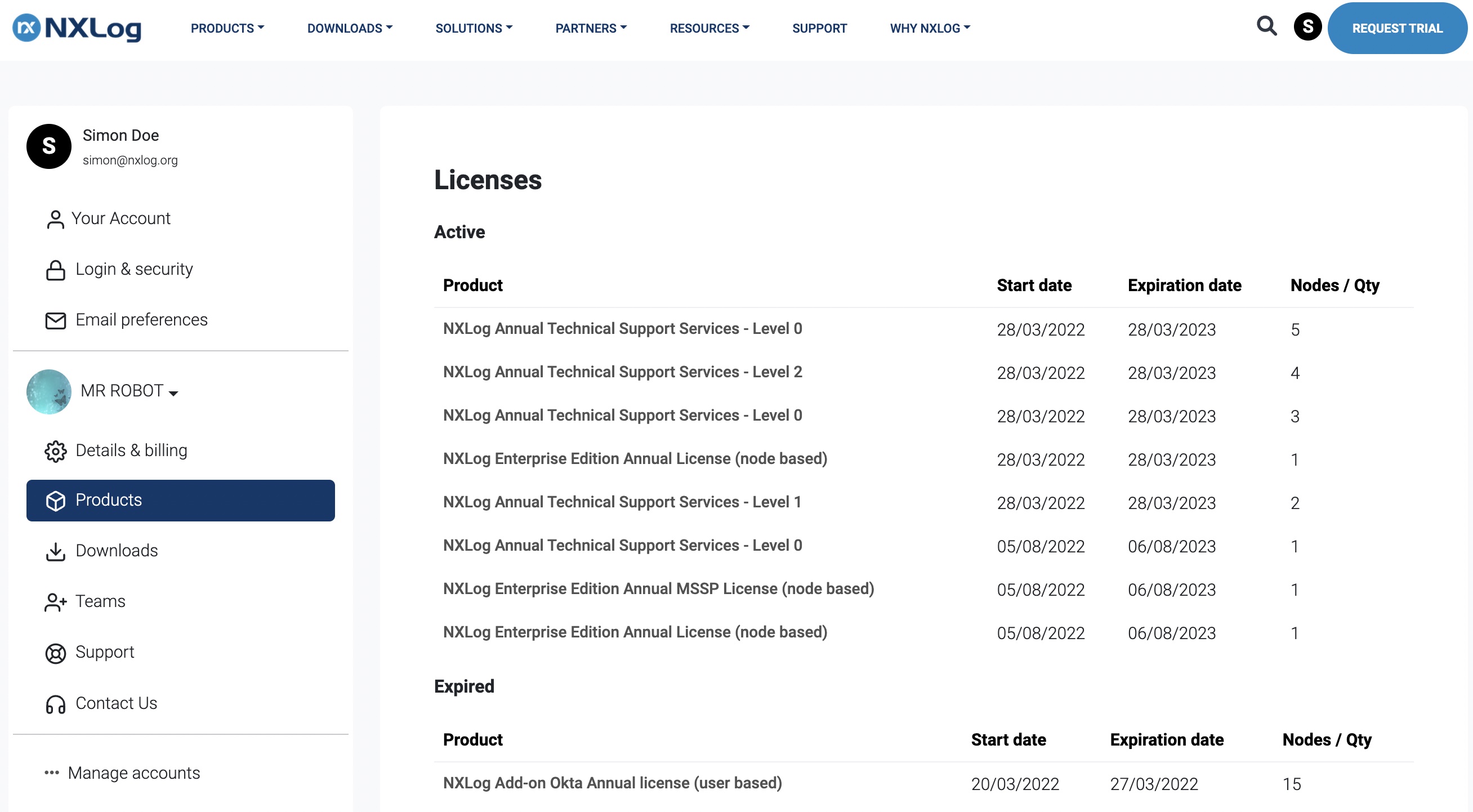The height and width of the screenshot is (812, 1473).
Task: Click the Active table Expiration date header
Action: coord(1184,285)
